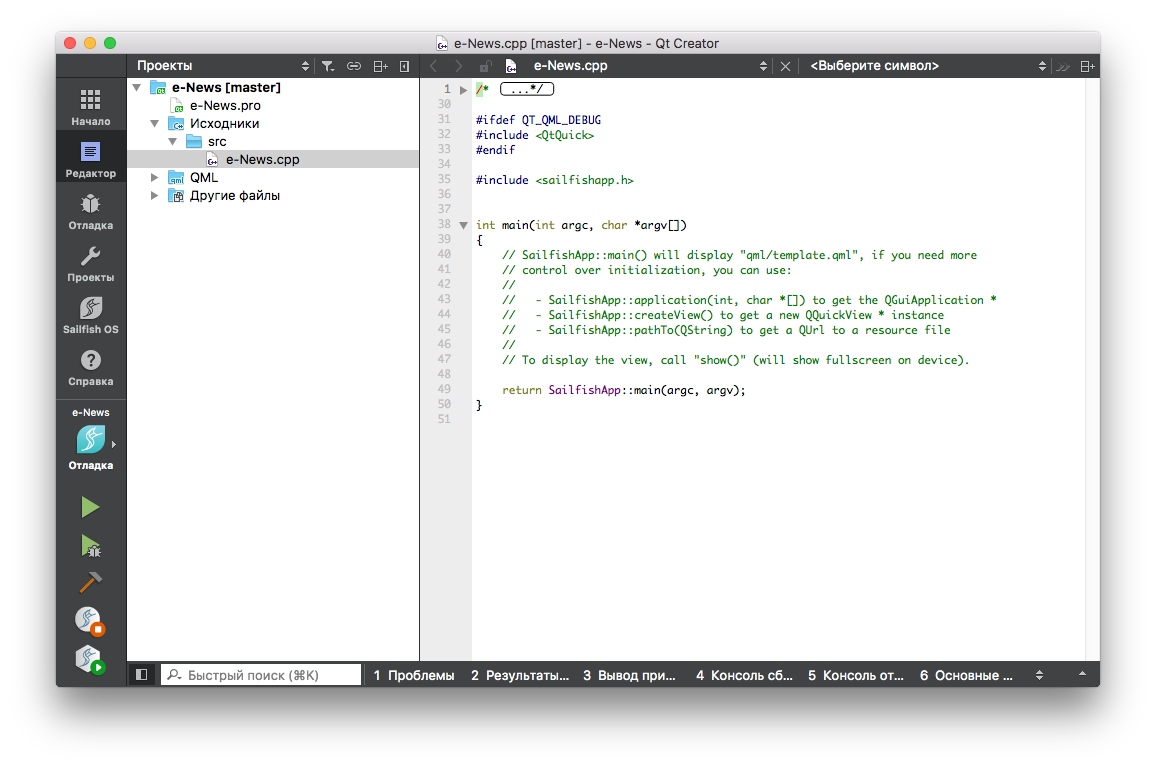Toggle synchronize with editor link icon

click(354, 66)
